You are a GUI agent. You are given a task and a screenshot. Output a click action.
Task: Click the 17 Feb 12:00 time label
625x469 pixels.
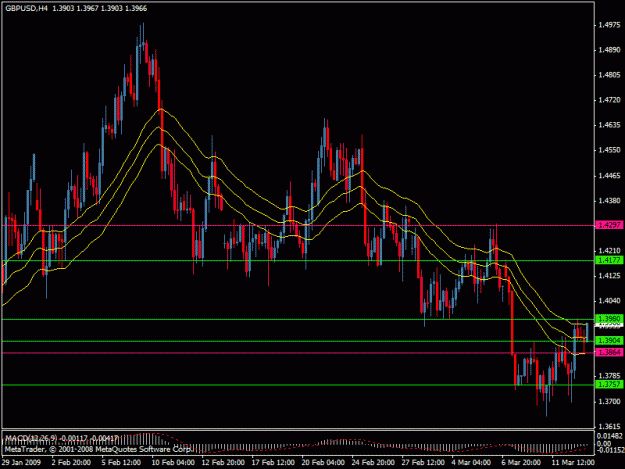coord(273,462)
